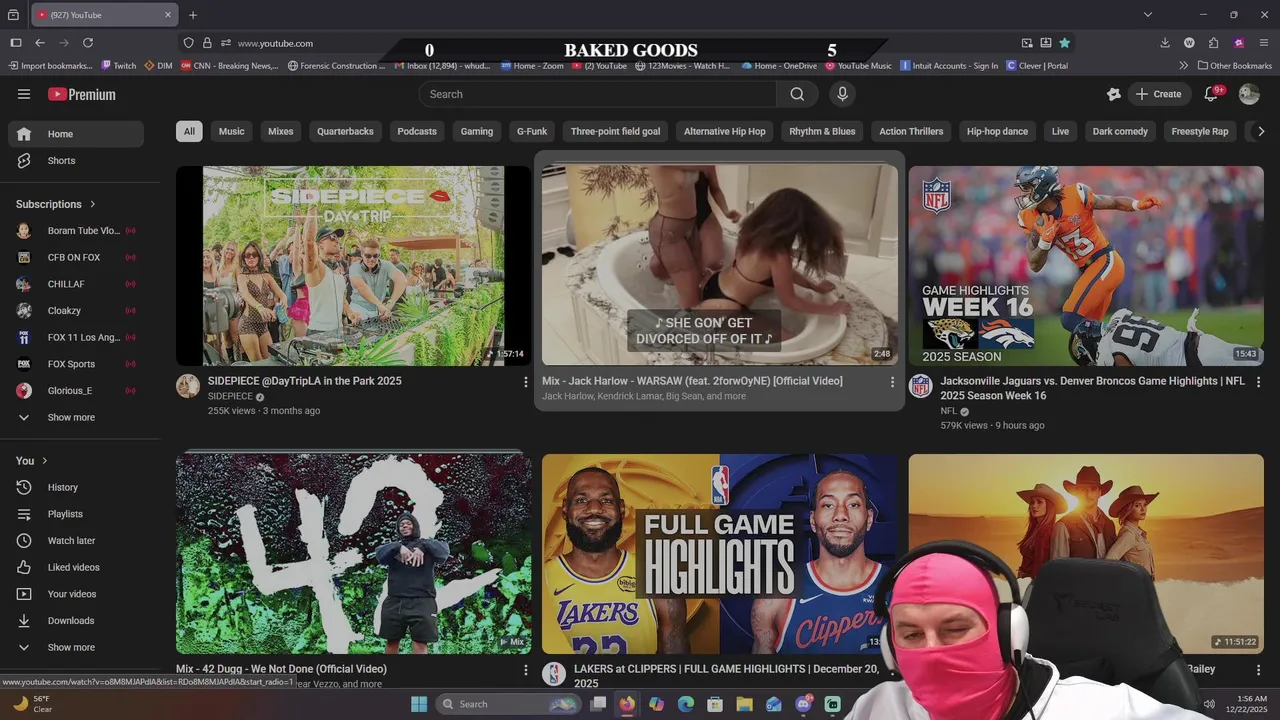Click the search magnifier button
The height and width of the screenshot is (720, 1280).
click(x=797, y=94)
